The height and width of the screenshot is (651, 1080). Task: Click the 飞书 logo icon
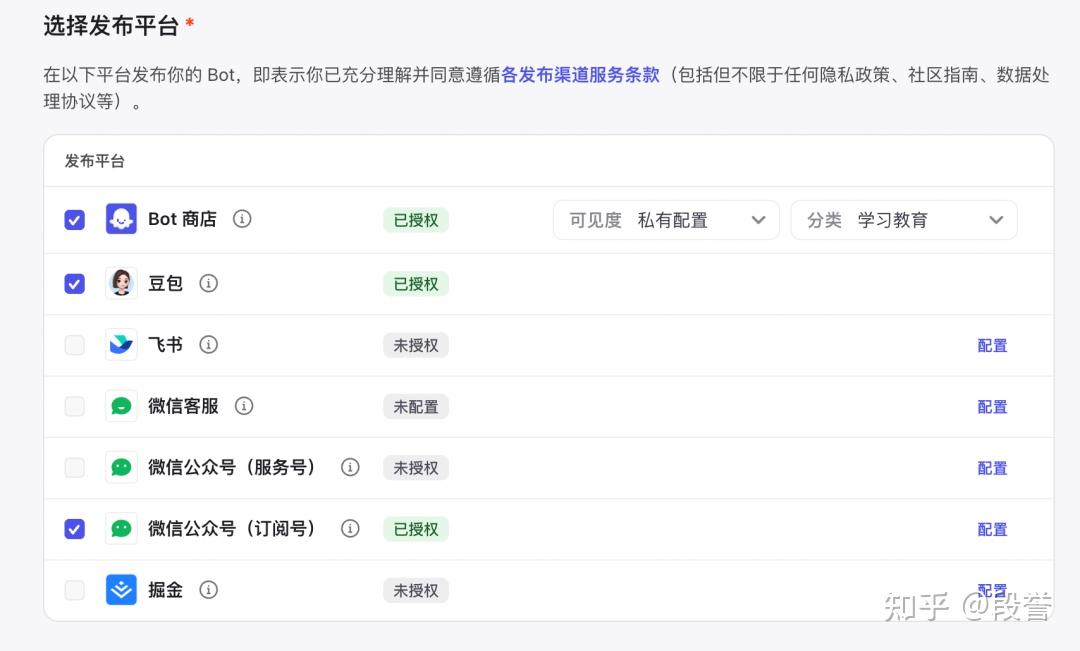[121, 344]
